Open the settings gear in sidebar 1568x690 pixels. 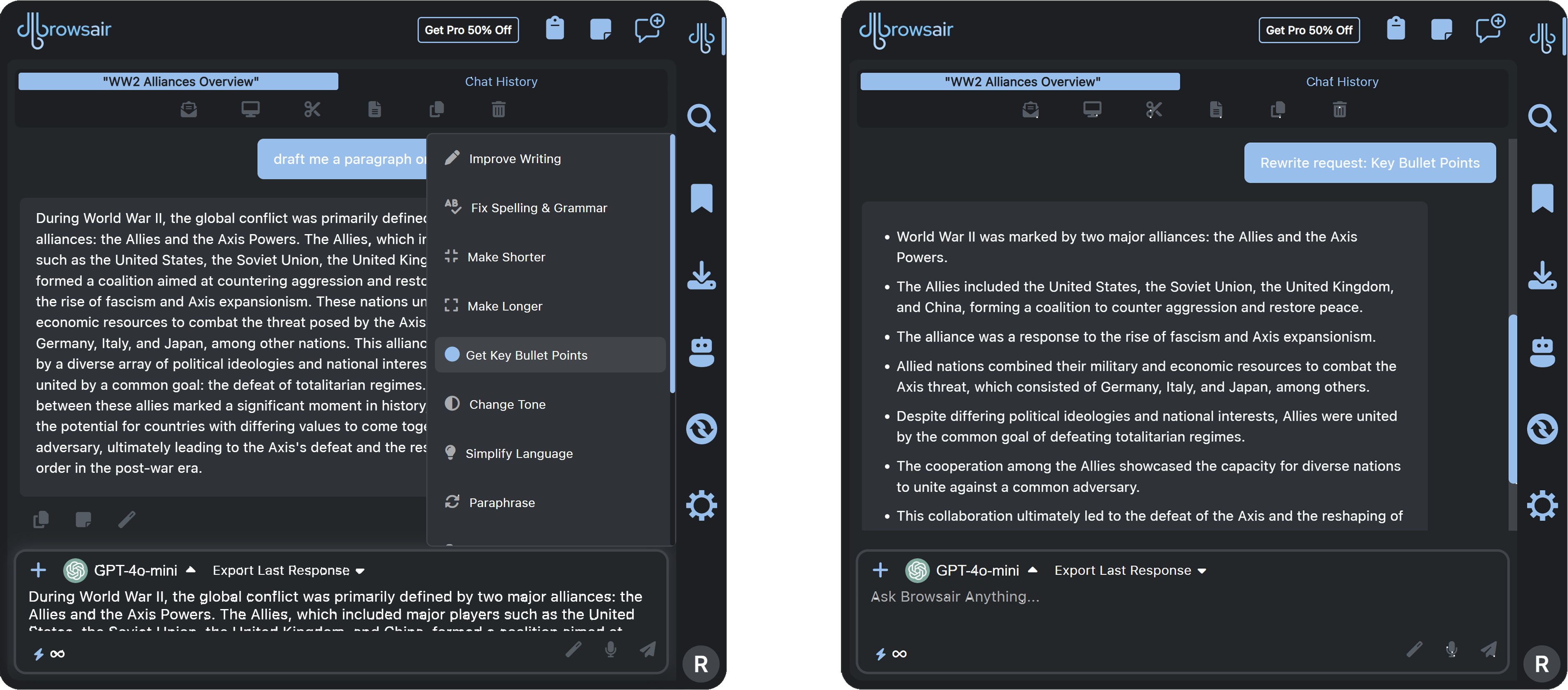coord(701,505)
